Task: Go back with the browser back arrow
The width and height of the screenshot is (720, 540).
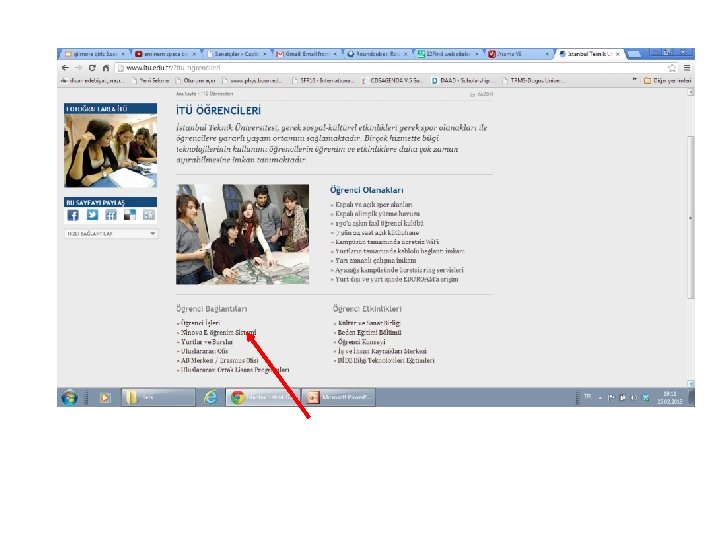Action: [65, 68]
